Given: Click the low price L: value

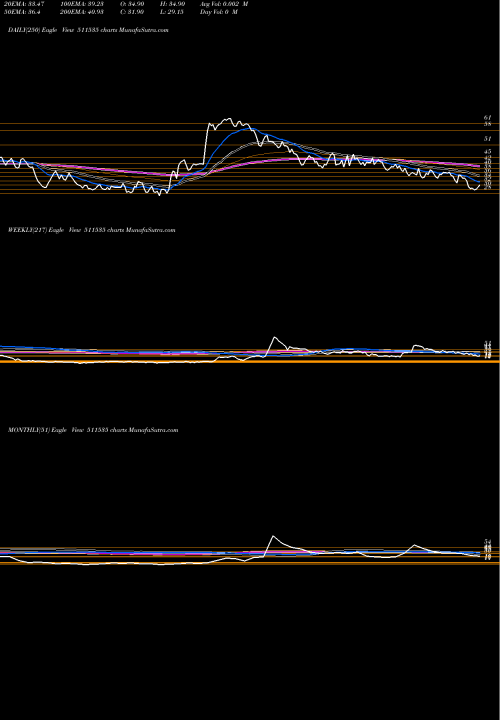Looking at the screenshot, I should 172,12.
